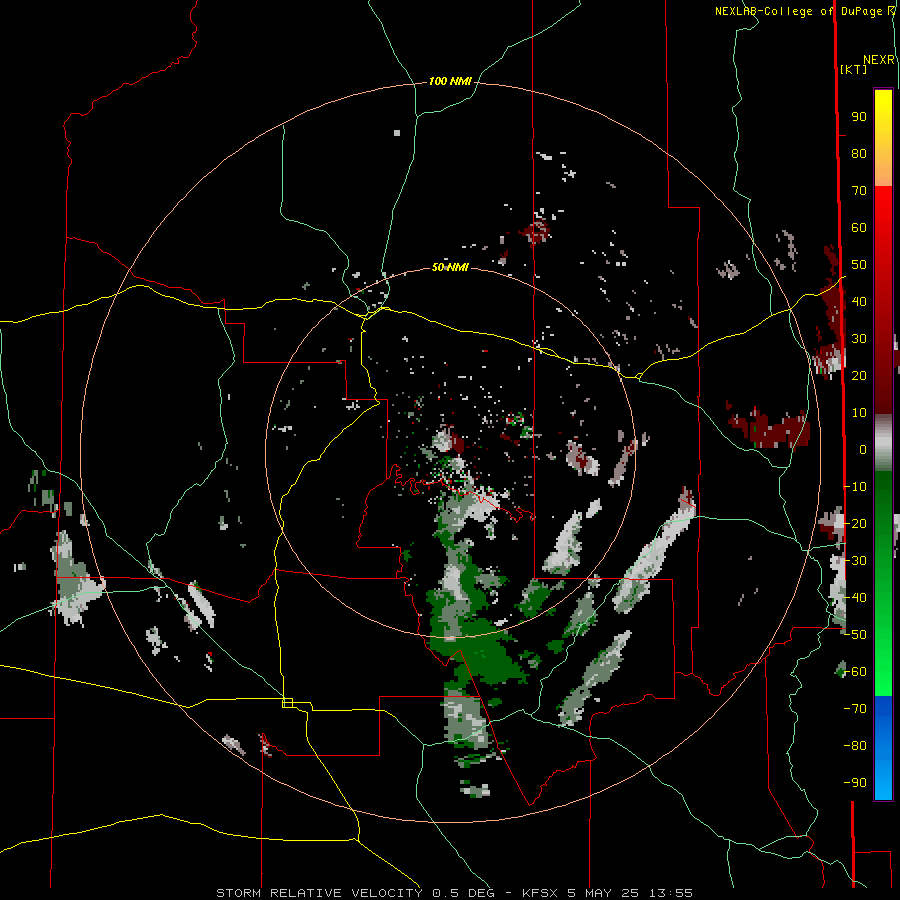Click the positive 50 scale value
900x900 pixels.
point(859,265)
